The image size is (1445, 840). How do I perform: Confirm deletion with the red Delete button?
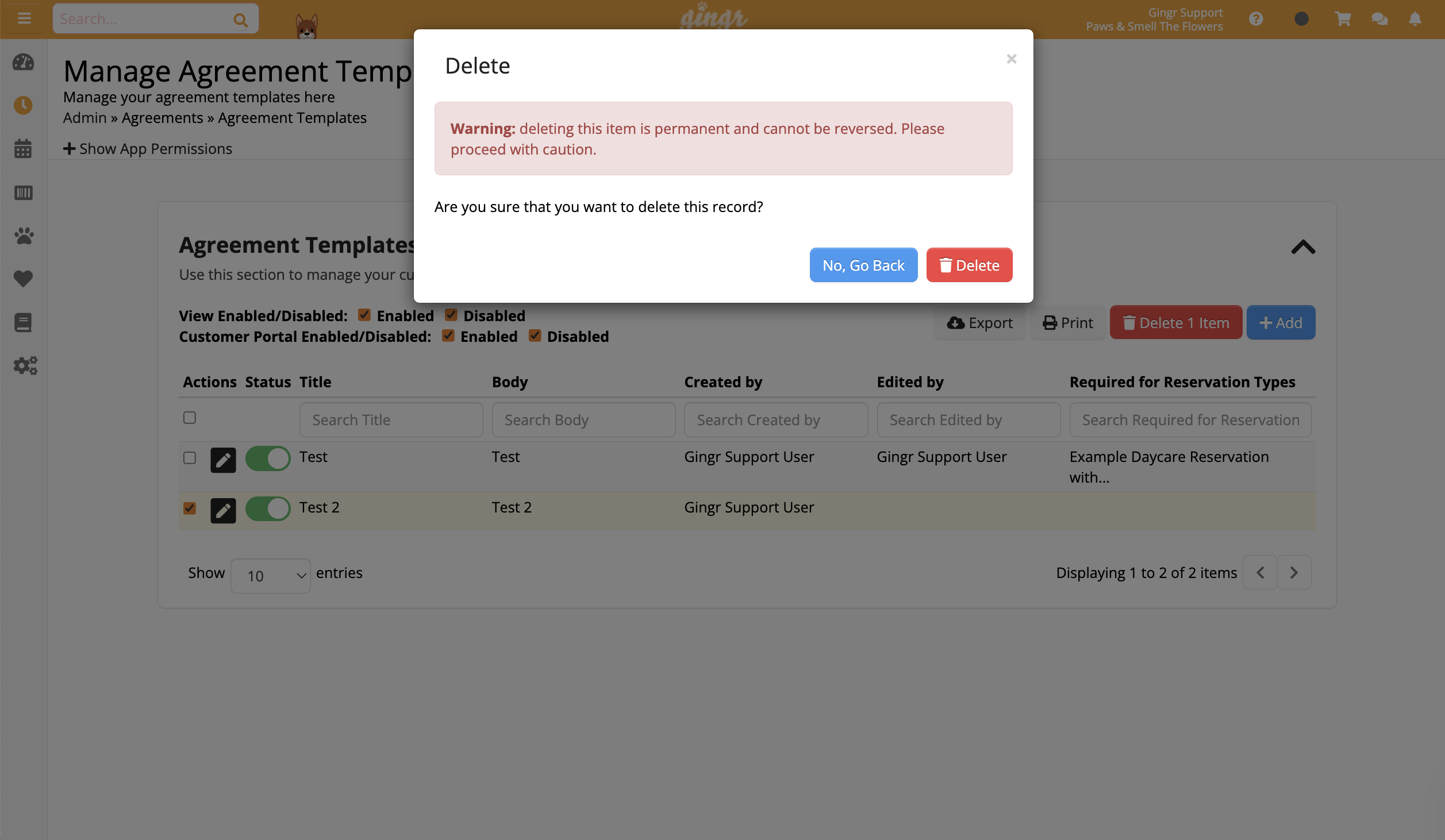969,265
